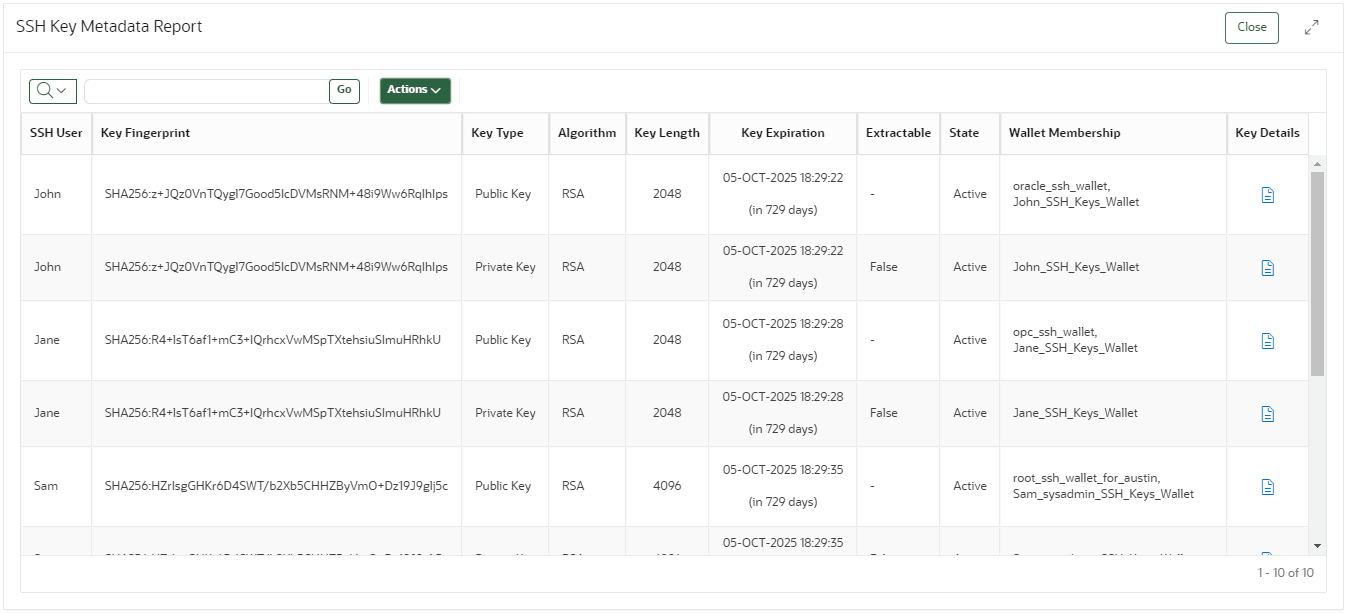This screenshot has height=614, width=1349.
Task: Open Key Details for Sam's 4096-bit public key
Action: (1267, 487)
